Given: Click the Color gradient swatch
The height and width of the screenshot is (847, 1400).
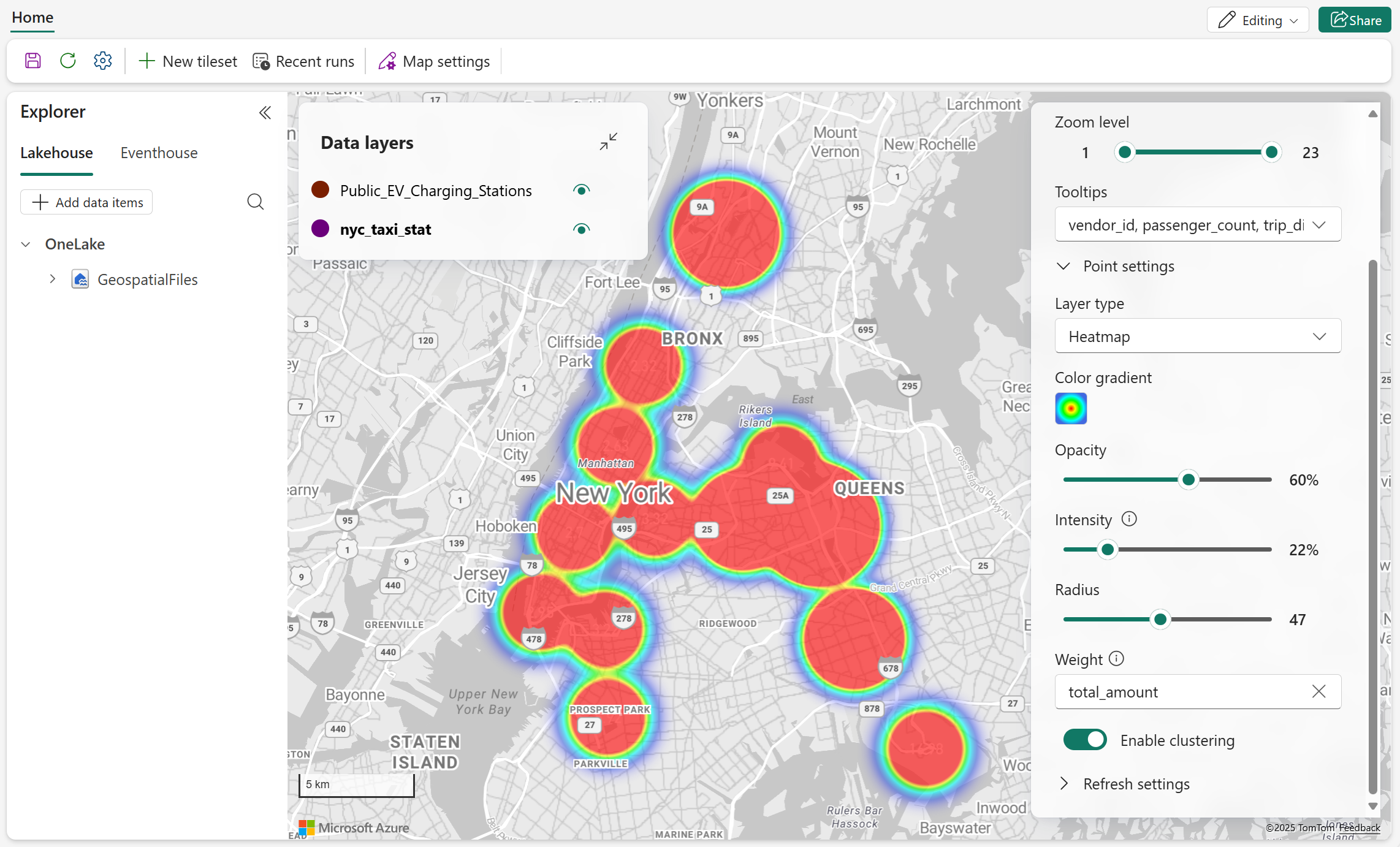Looking at the screenshot, I should [x=1071, y=408].
